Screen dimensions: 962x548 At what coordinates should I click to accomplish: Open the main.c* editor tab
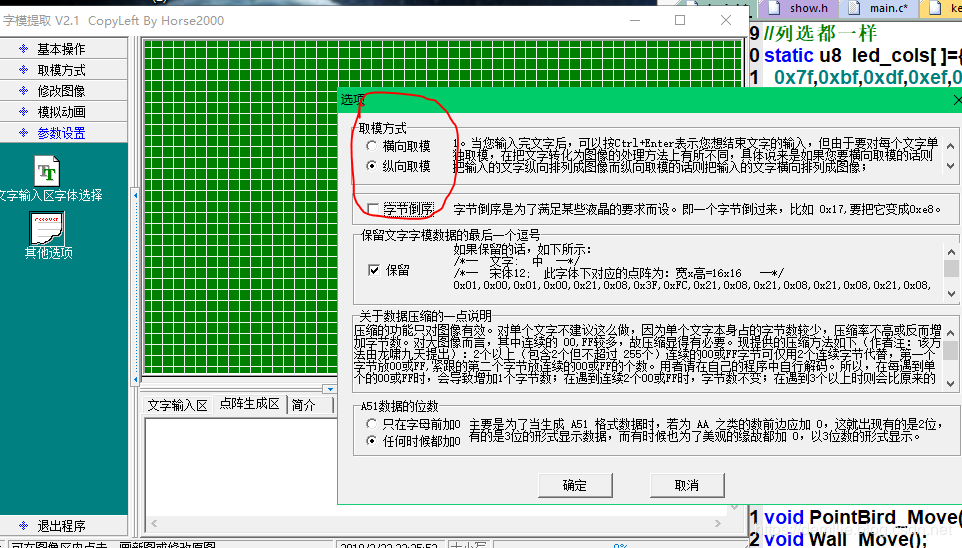pyautogui.click(x=880, y=9)
